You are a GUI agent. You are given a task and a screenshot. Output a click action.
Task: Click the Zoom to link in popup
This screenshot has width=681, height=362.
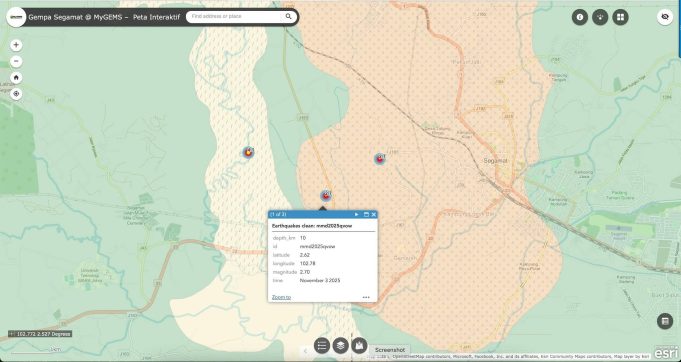click(x=281, y=297)
